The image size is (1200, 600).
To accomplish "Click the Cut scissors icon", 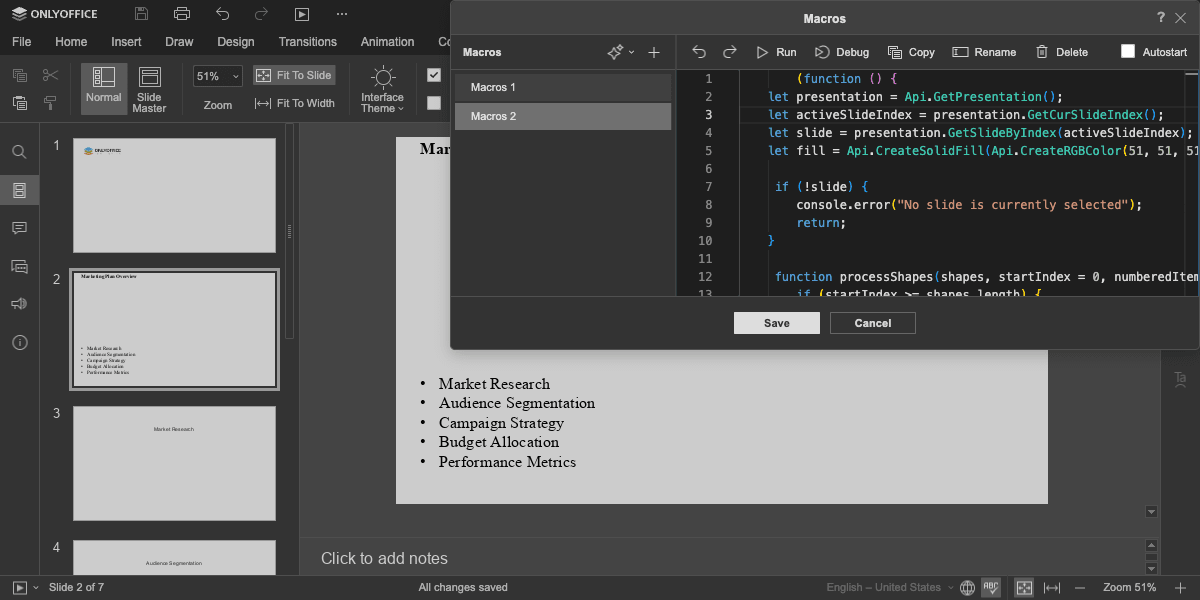I will point(50,76).
